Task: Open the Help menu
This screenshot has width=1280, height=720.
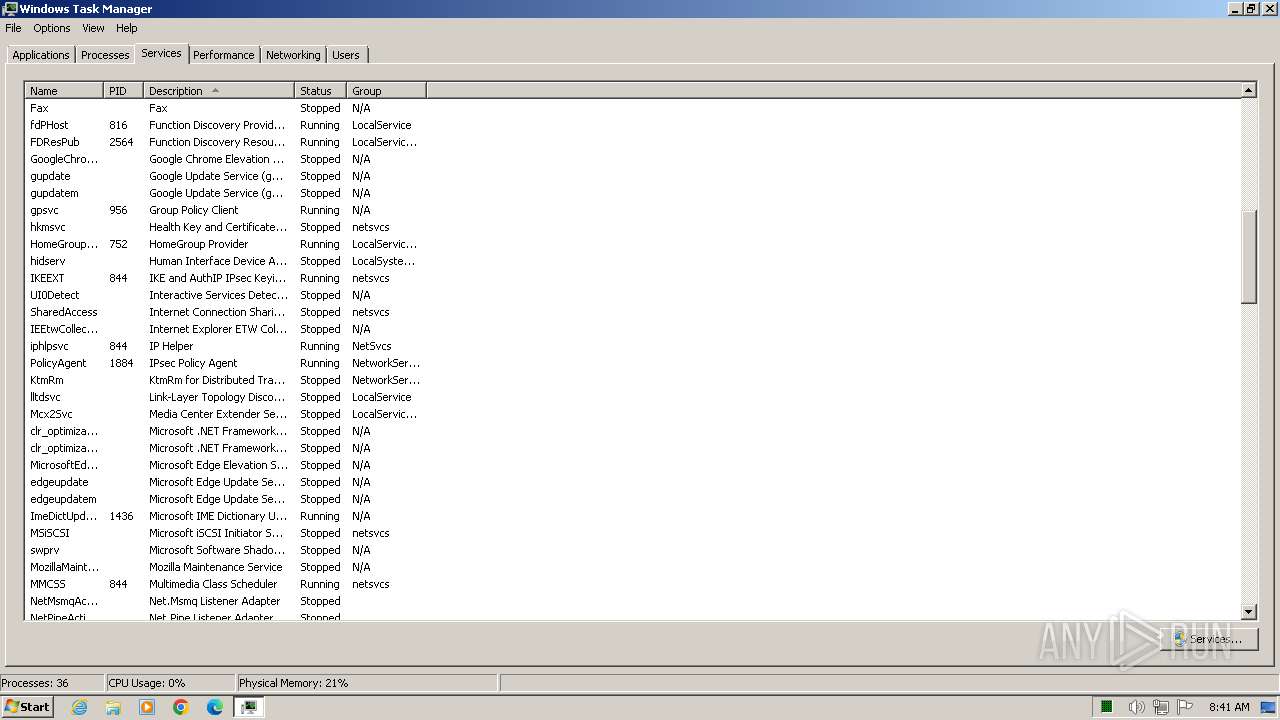Action: 127,28
